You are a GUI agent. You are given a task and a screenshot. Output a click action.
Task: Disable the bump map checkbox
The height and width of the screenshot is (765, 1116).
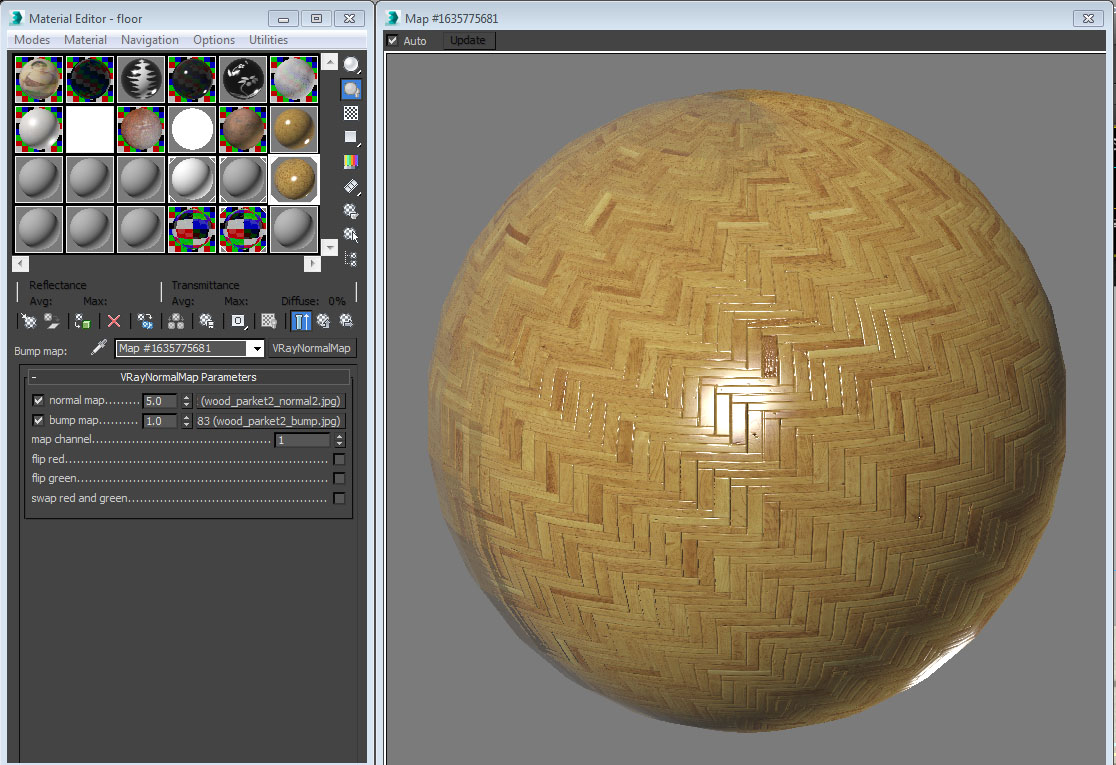pos(38,420)
